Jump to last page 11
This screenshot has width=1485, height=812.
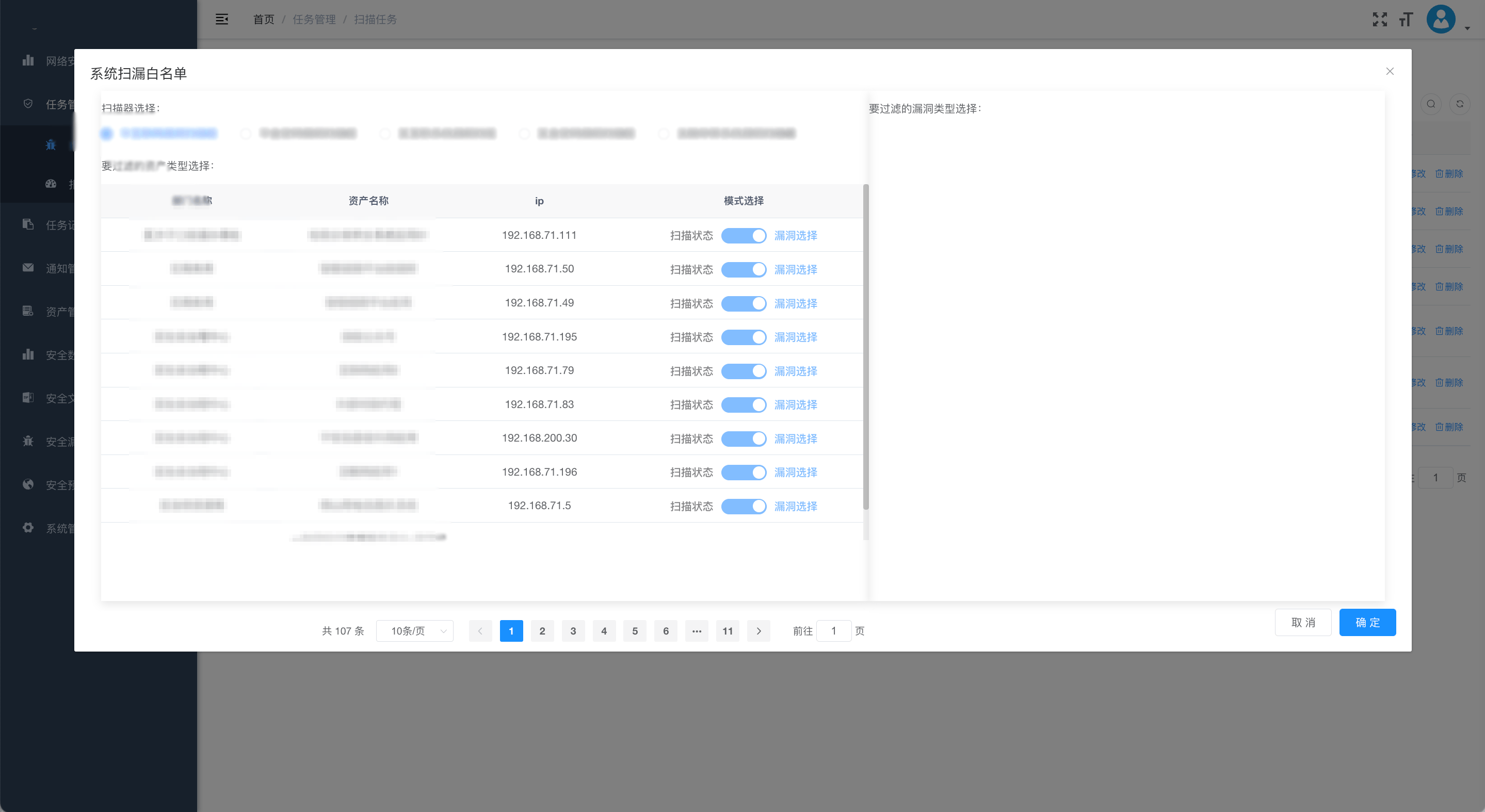(728, 631)
